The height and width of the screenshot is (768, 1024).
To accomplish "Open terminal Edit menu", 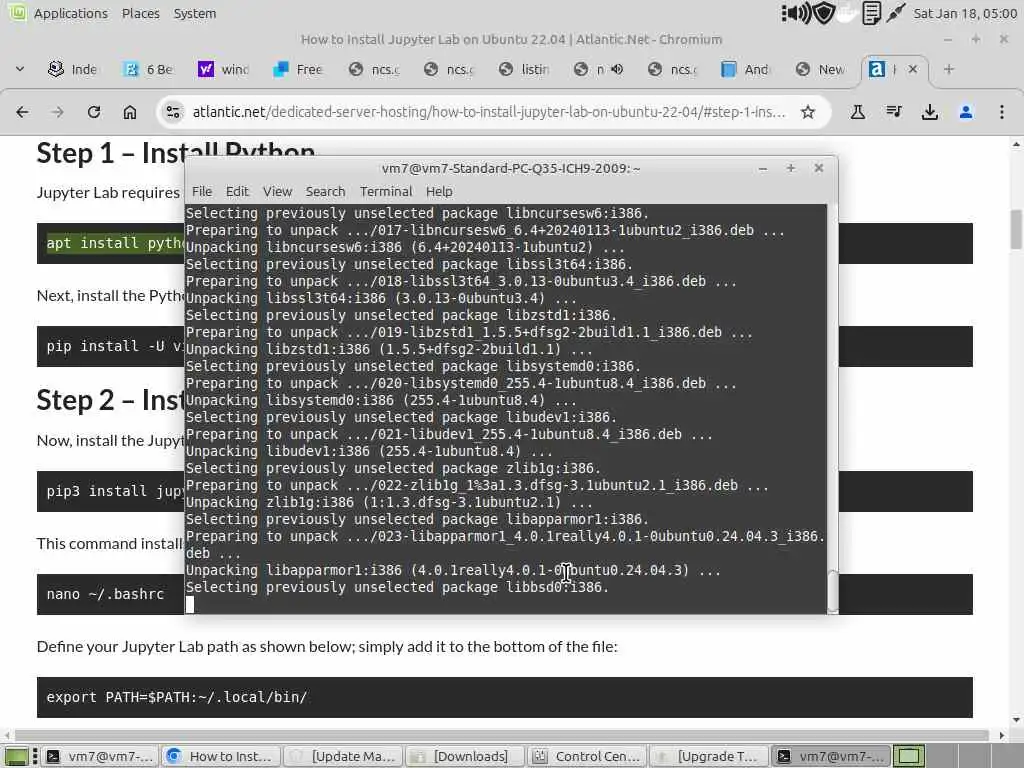I will click(237, 191).
